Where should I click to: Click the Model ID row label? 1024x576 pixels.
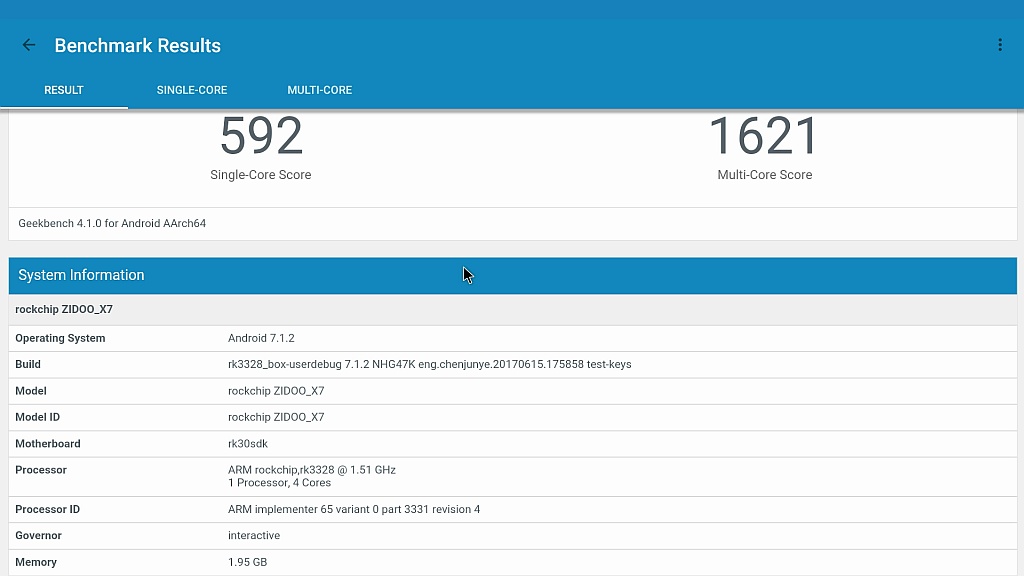click(x=37, y=417)
